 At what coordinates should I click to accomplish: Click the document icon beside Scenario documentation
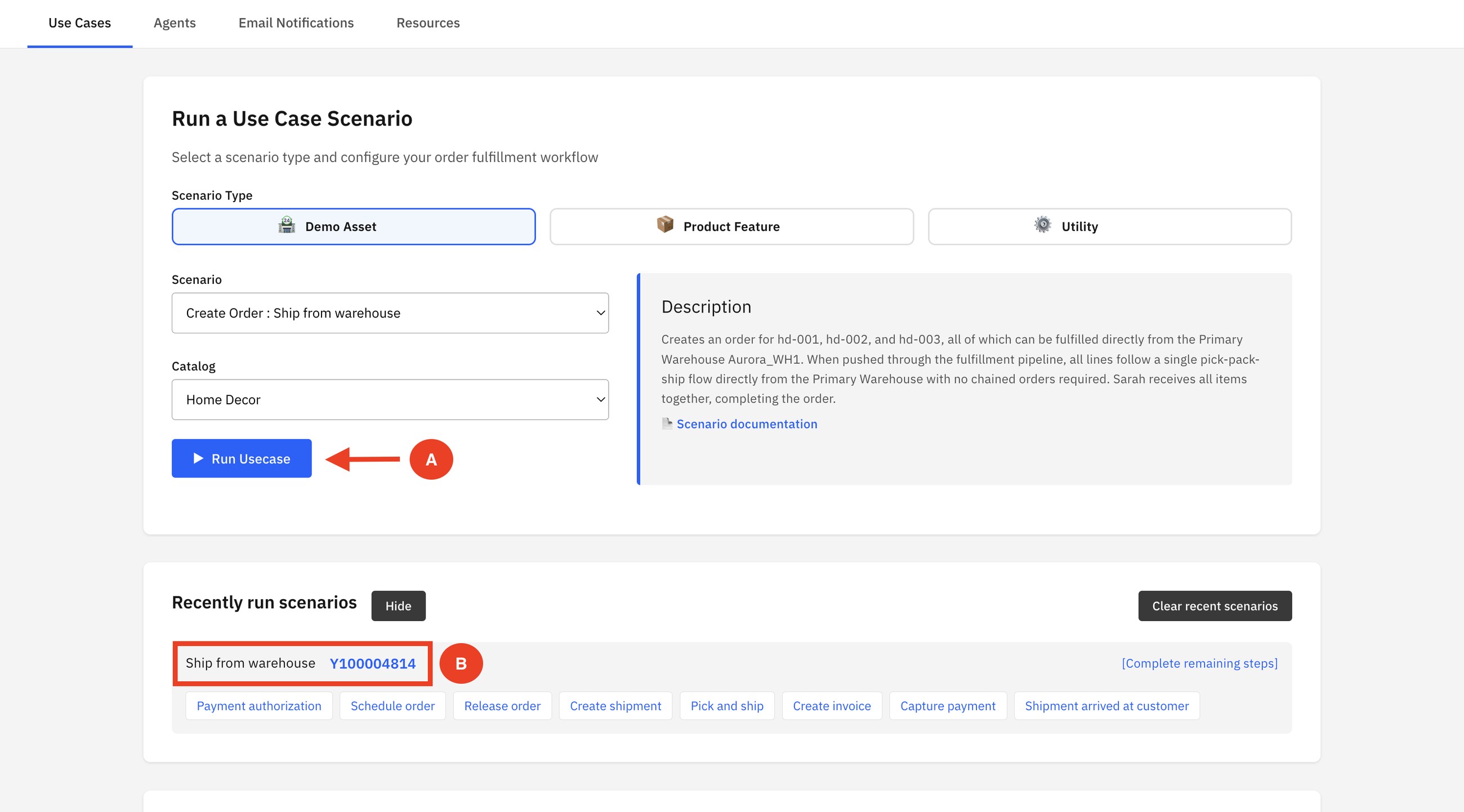pos(667,423)
